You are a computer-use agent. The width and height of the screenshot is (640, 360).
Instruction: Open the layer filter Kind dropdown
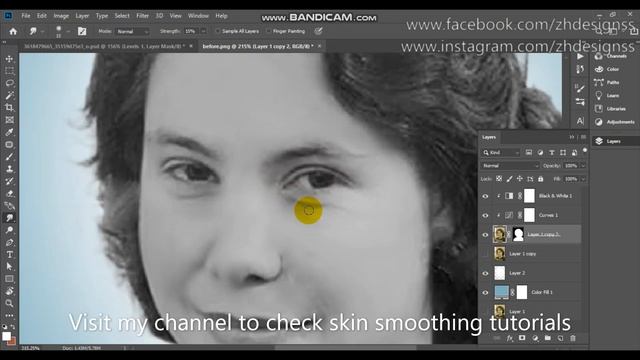click(501, 152)
